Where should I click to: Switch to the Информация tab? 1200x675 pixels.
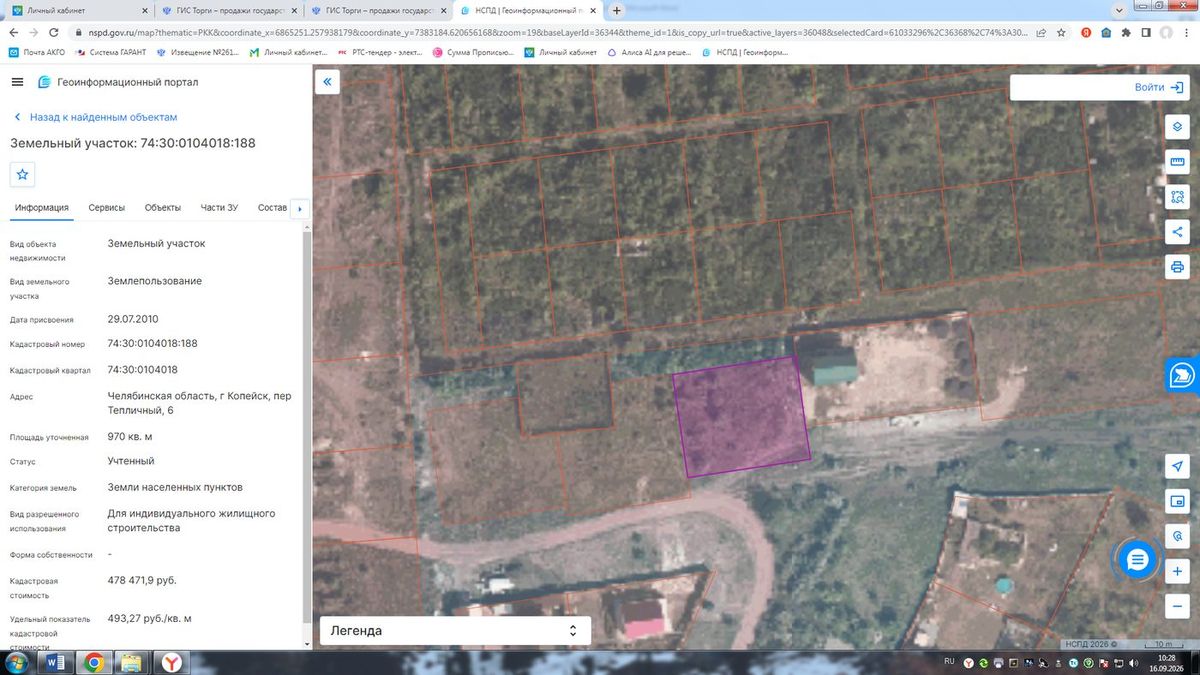pyautogui.click(x=41, y=208)
